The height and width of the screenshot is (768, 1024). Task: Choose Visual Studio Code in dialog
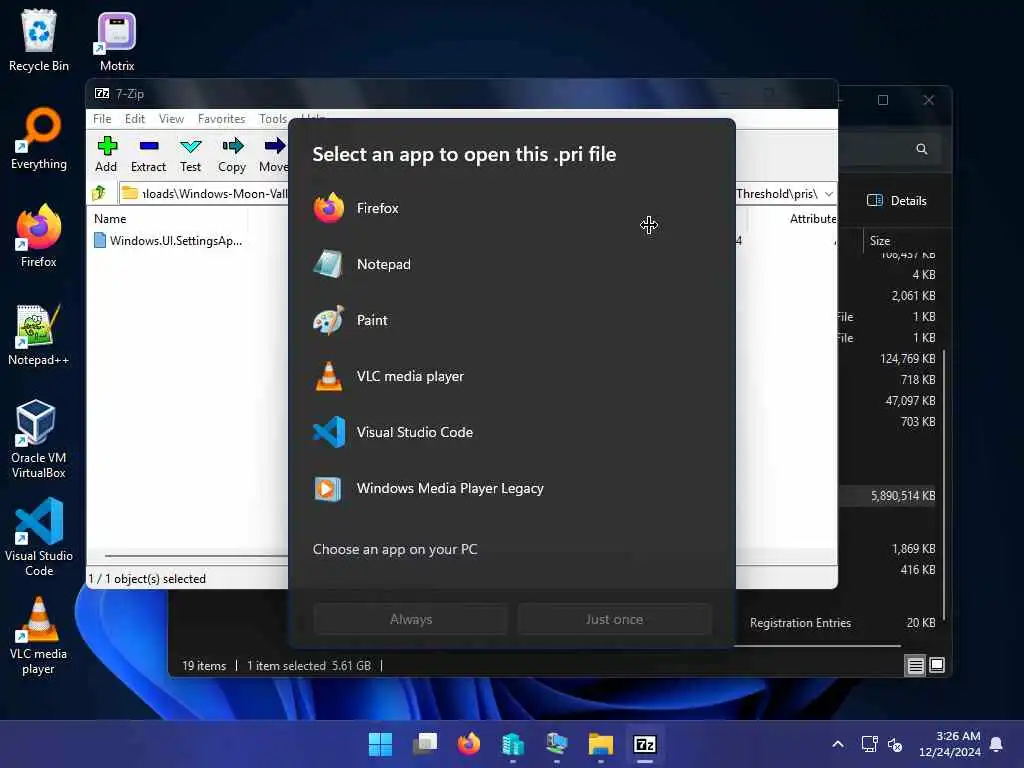[x=511, y=432]
